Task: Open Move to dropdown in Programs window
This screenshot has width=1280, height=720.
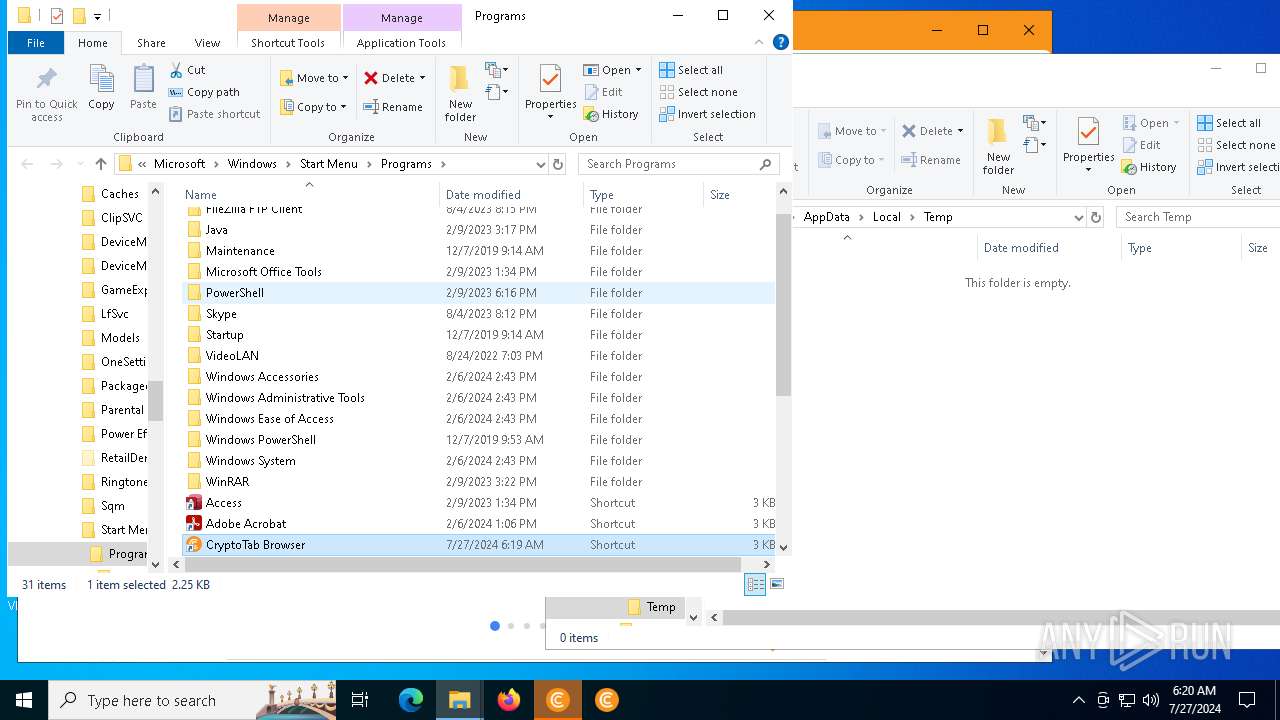Action: point(314,78)
